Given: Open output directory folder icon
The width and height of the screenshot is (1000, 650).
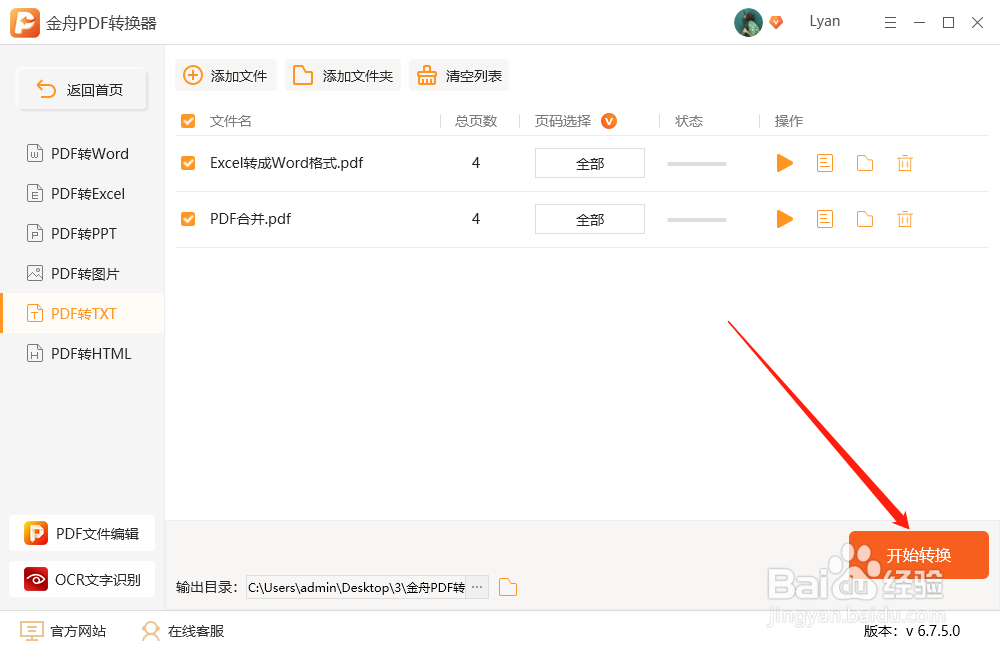Looking at the screenshot, I should 508,587.
